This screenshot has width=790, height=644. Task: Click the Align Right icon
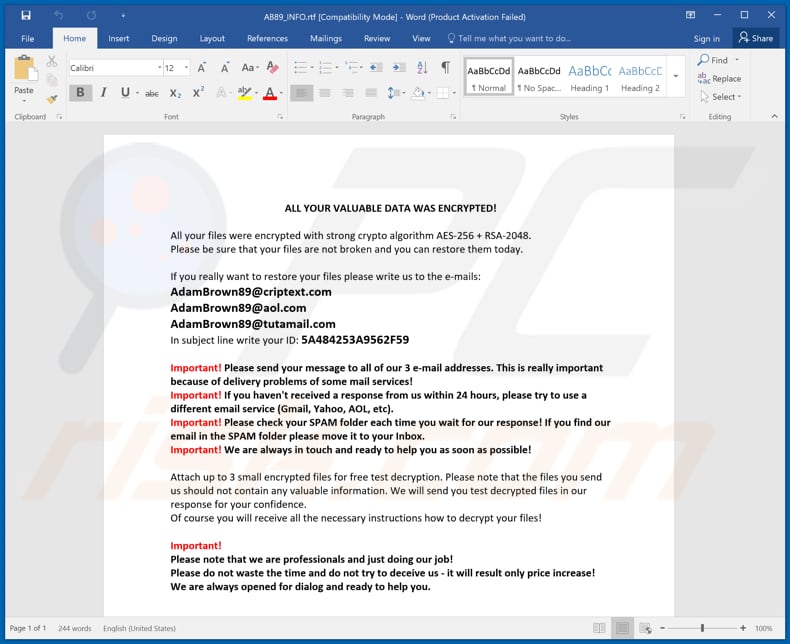(348, 93)
